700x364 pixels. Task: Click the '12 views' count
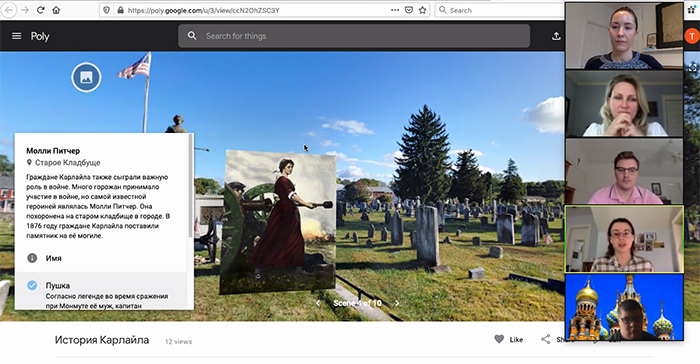tap(178, 341)
